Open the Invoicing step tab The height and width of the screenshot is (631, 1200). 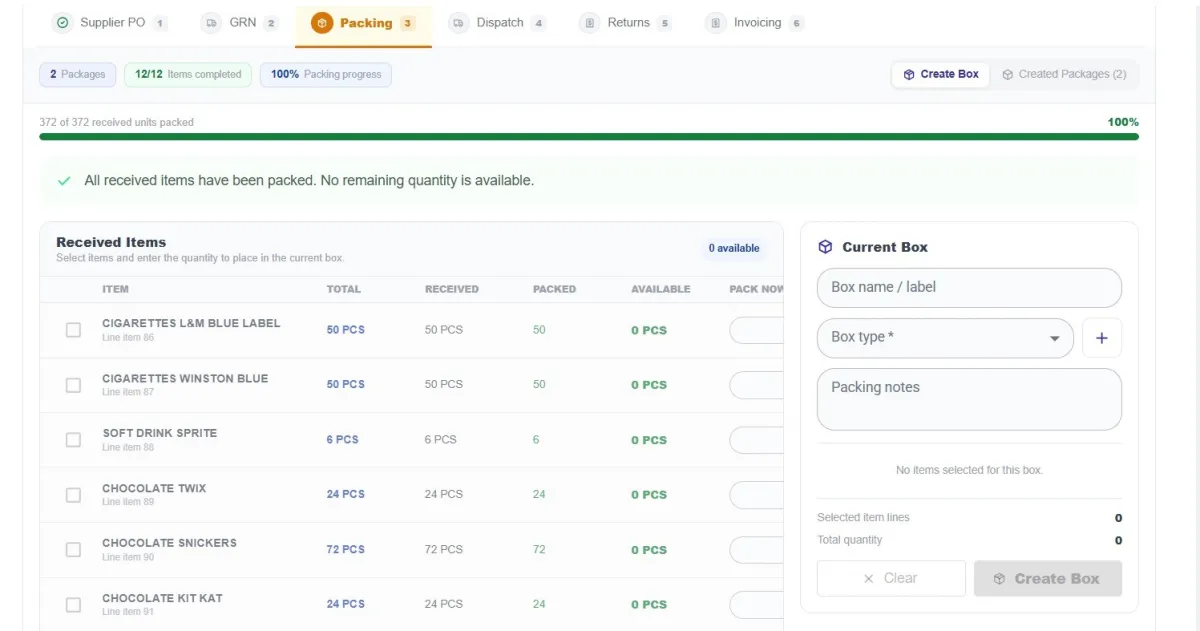754,22
